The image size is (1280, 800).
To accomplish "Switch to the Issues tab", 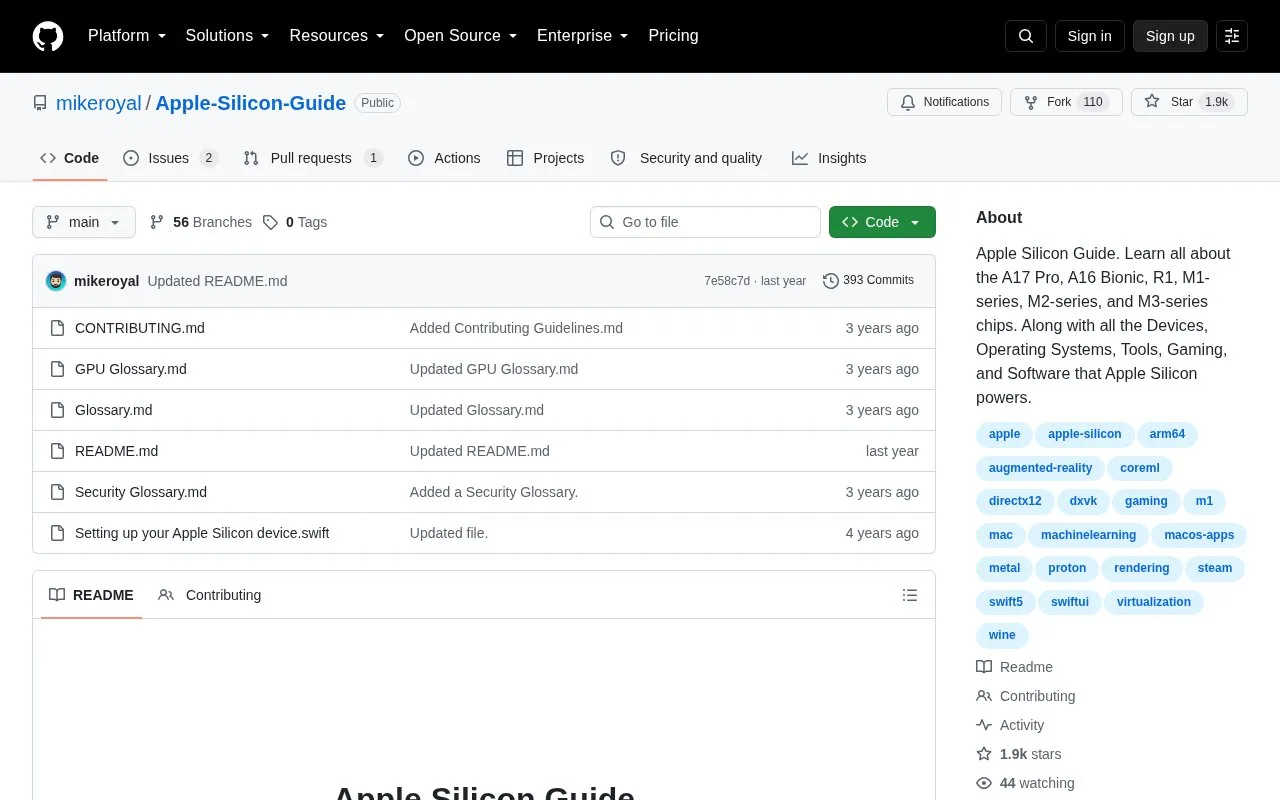I will (x=170, y=158).
